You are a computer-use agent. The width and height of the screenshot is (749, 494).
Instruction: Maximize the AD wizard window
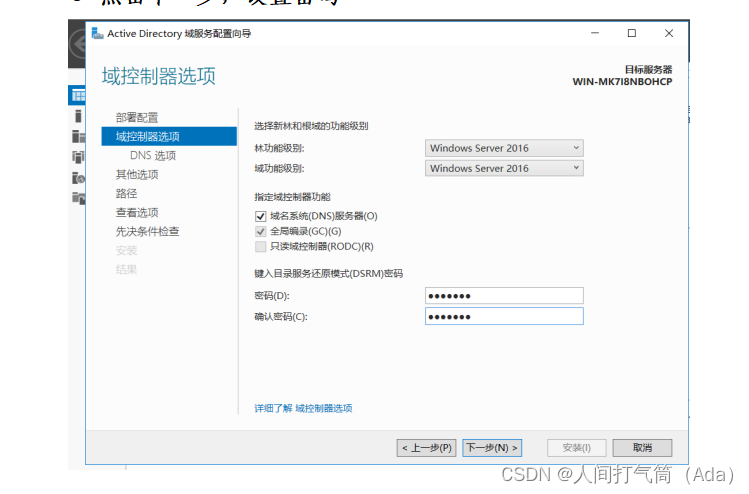pos(631,33)
